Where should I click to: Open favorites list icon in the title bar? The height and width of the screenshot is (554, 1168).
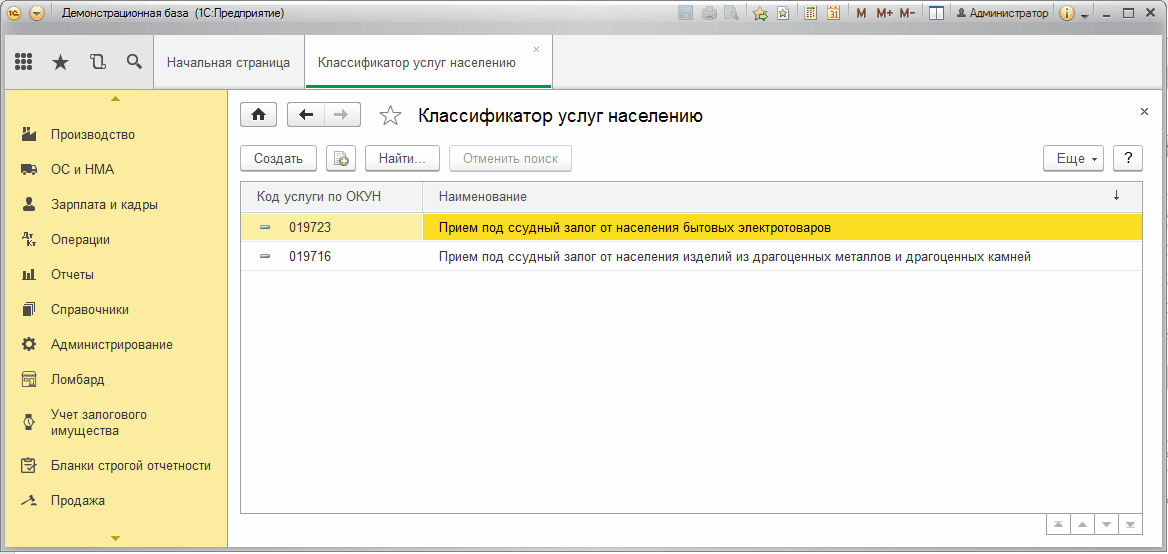tap(783, 13)
